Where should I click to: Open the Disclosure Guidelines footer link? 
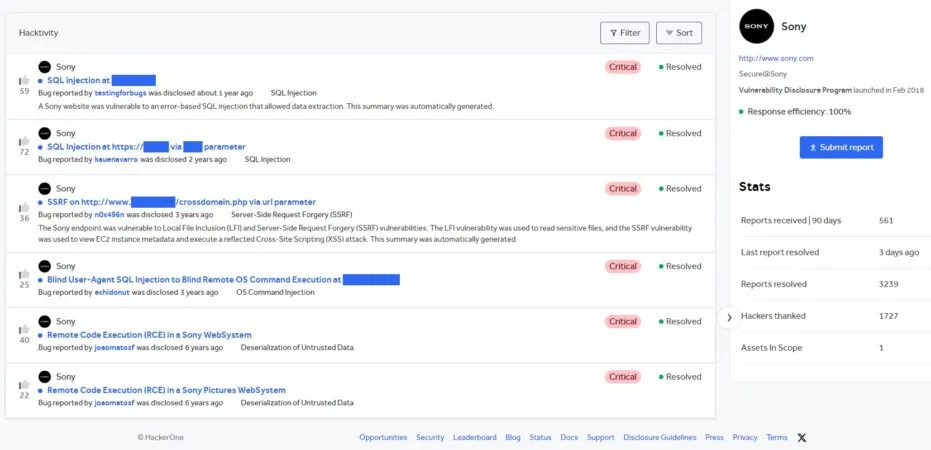pos(660,438)
